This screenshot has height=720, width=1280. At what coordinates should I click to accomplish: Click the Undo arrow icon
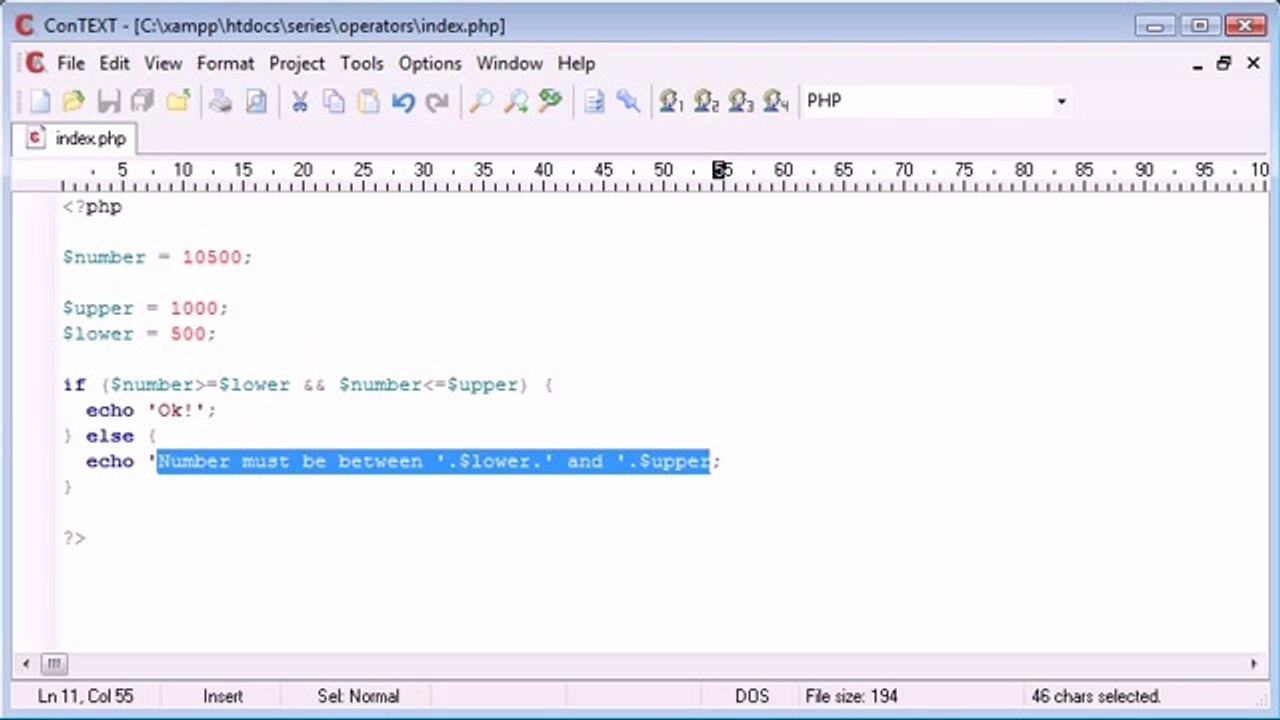[403, 101]
